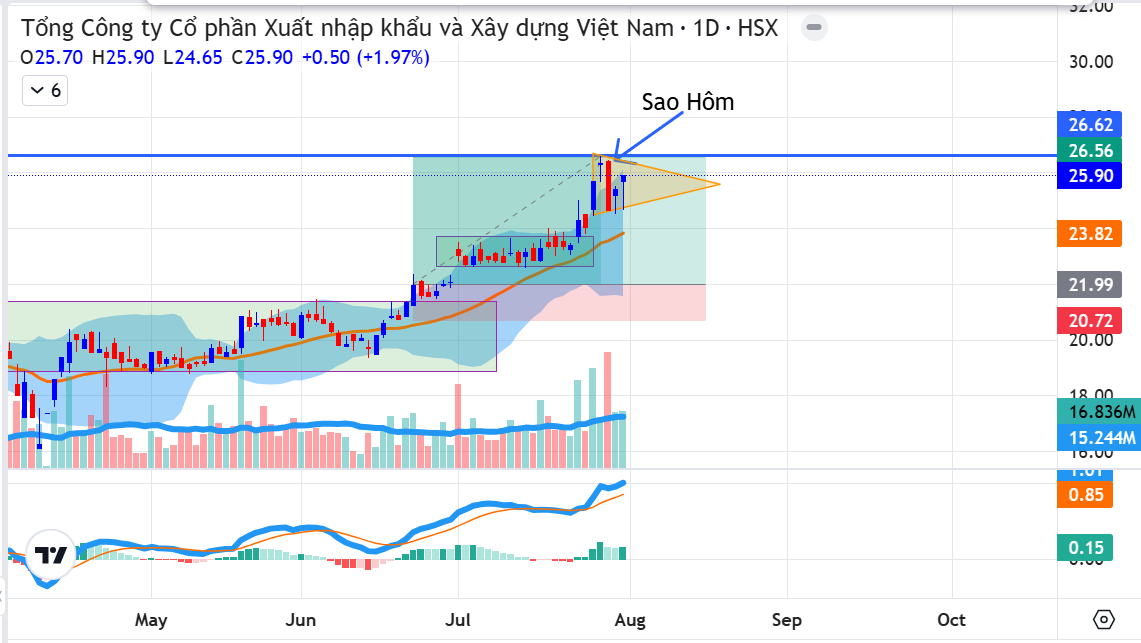Screen dimensions: 1141x643
Task: Click the red 20.72 stop price label
Action: click(1090, 321)
